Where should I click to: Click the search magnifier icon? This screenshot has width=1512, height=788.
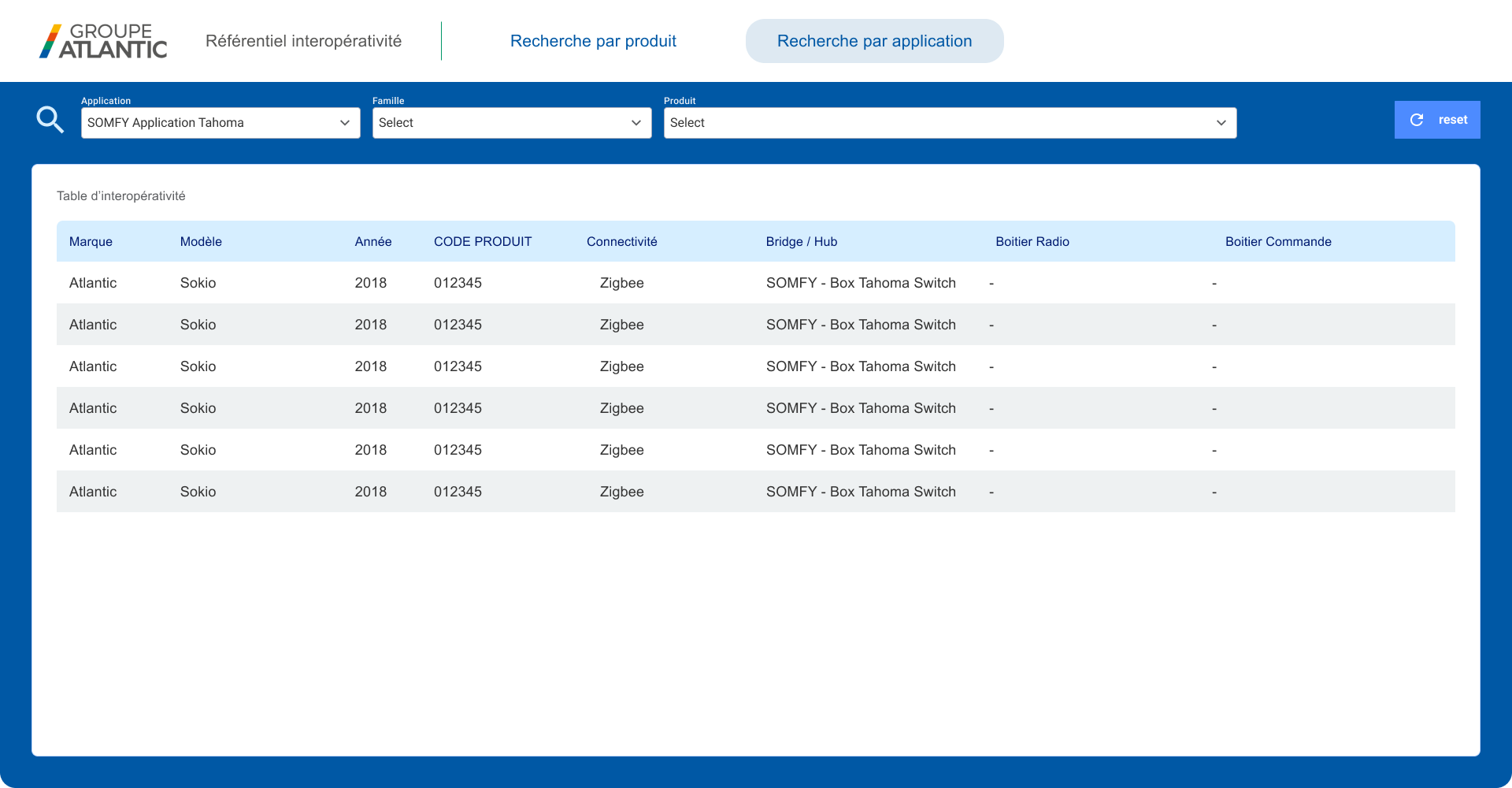50,119
